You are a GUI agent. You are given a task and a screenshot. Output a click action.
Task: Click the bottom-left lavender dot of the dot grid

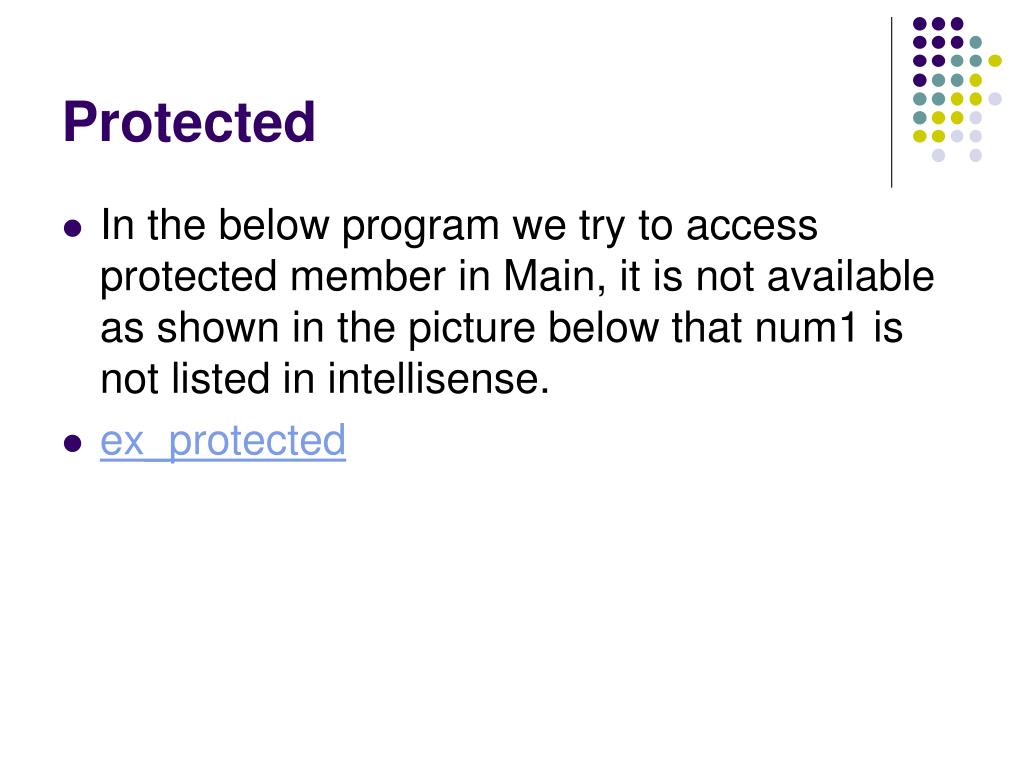938,155
